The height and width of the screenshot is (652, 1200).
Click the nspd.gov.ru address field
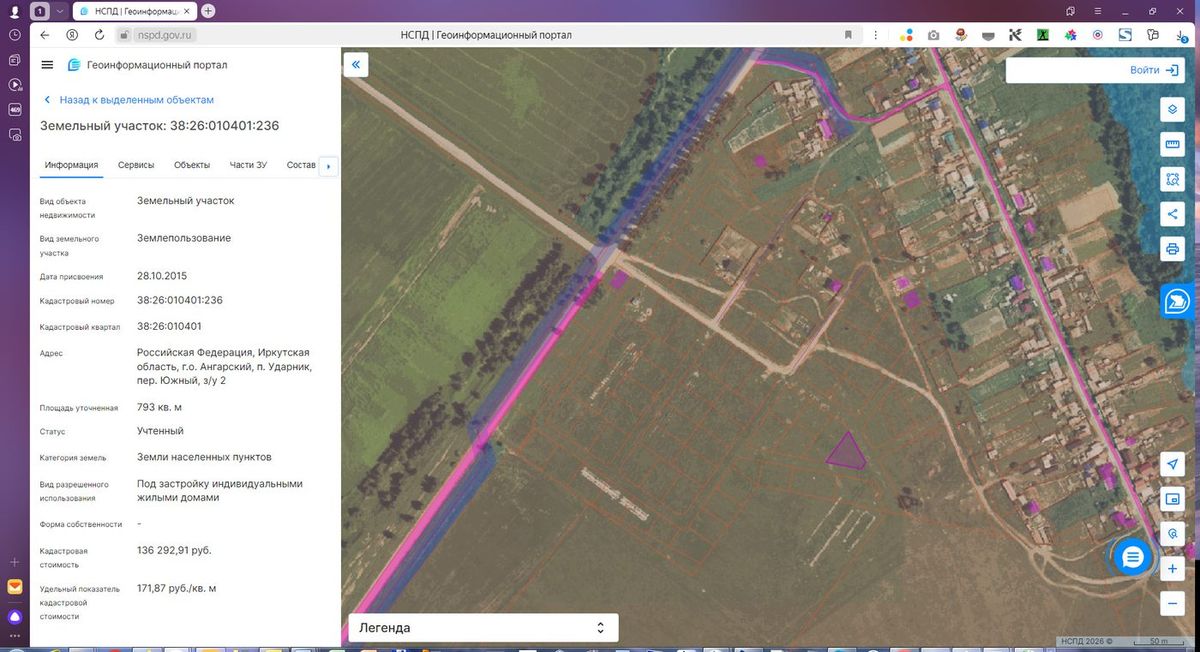(x=163, y=34)
